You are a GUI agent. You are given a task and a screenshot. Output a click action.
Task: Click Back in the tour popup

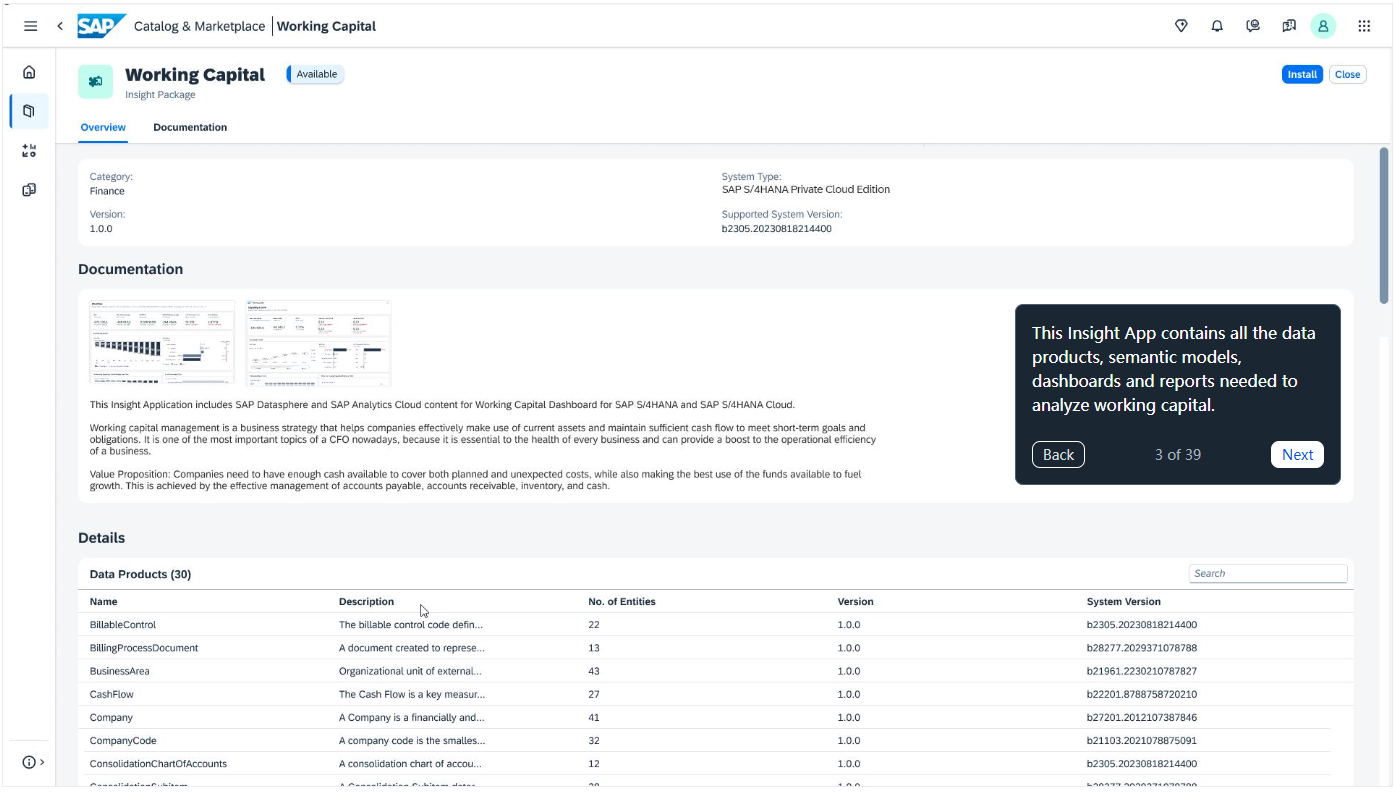click(x=1058, y=454)
